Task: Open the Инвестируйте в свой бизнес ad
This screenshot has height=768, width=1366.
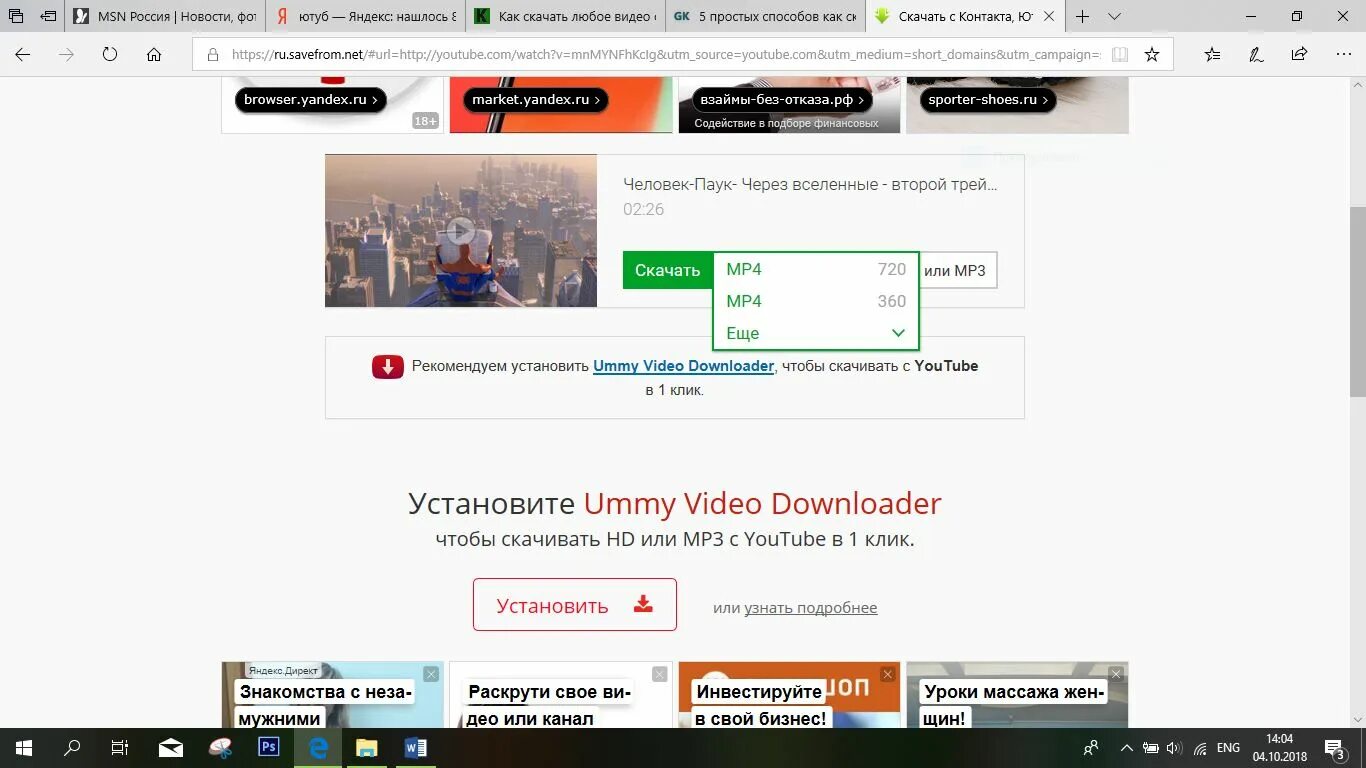Action: pos(761,704)
